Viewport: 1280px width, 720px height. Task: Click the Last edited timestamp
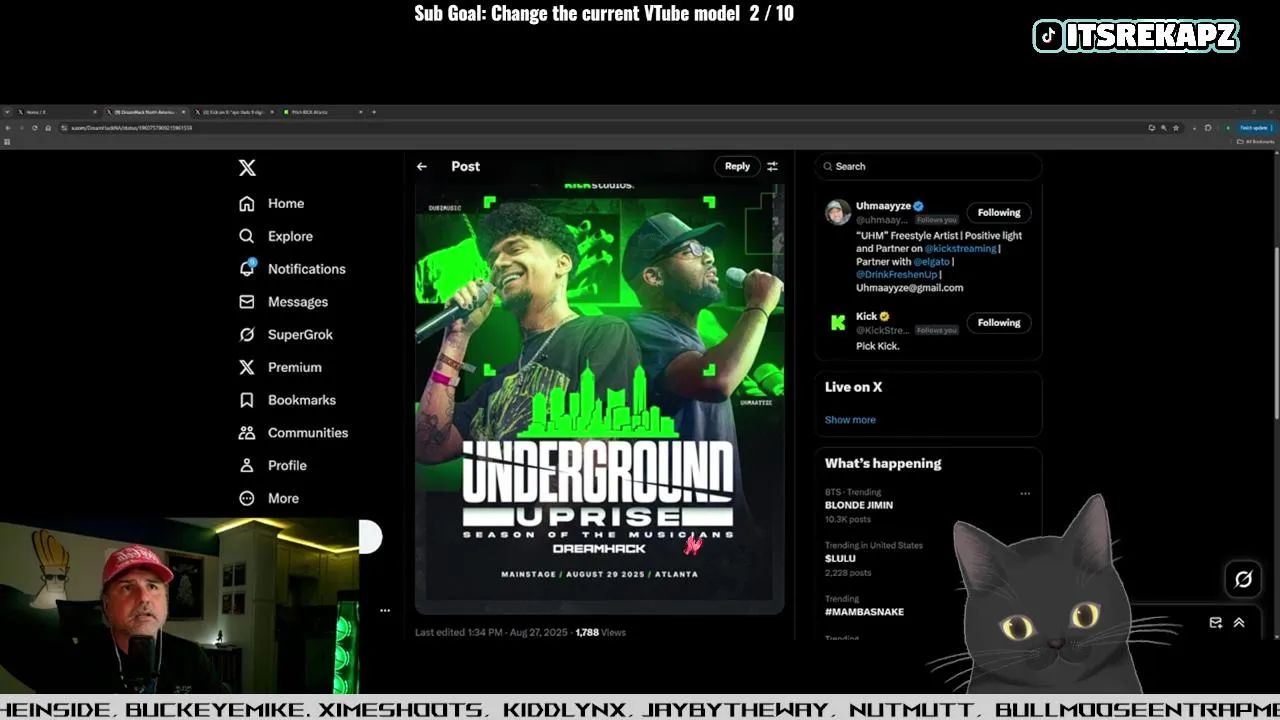(491, 632)
